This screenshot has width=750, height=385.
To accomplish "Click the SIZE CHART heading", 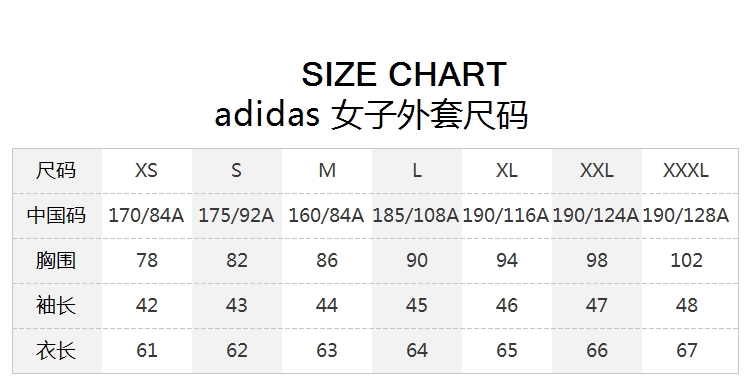I will pos(404,74).
